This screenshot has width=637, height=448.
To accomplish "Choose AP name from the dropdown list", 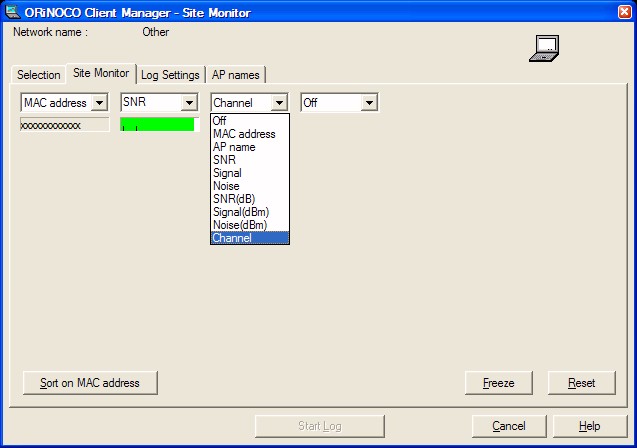I will point(234,147).
